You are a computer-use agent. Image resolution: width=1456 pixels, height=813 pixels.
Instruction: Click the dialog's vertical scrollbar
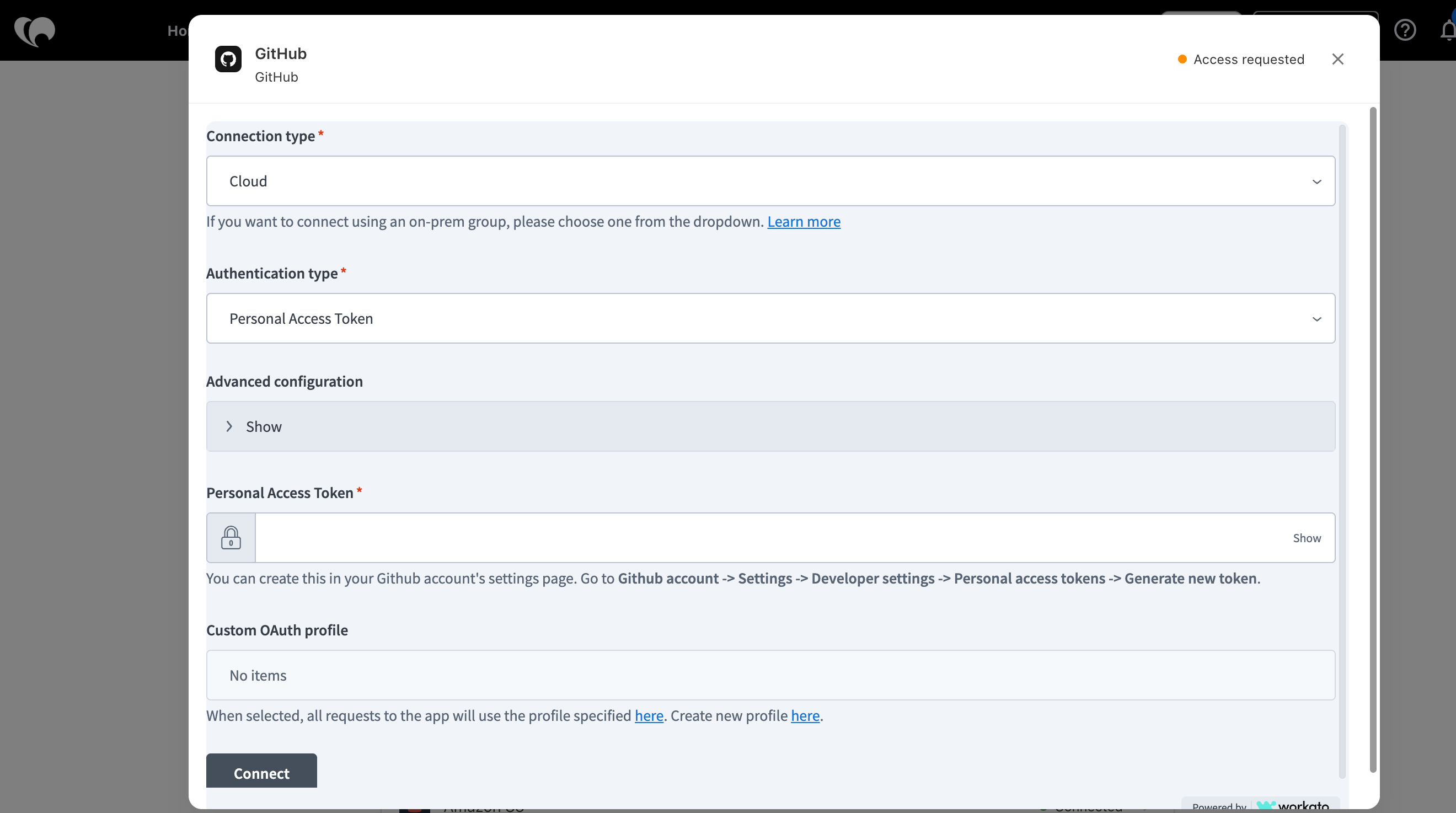1372,439
